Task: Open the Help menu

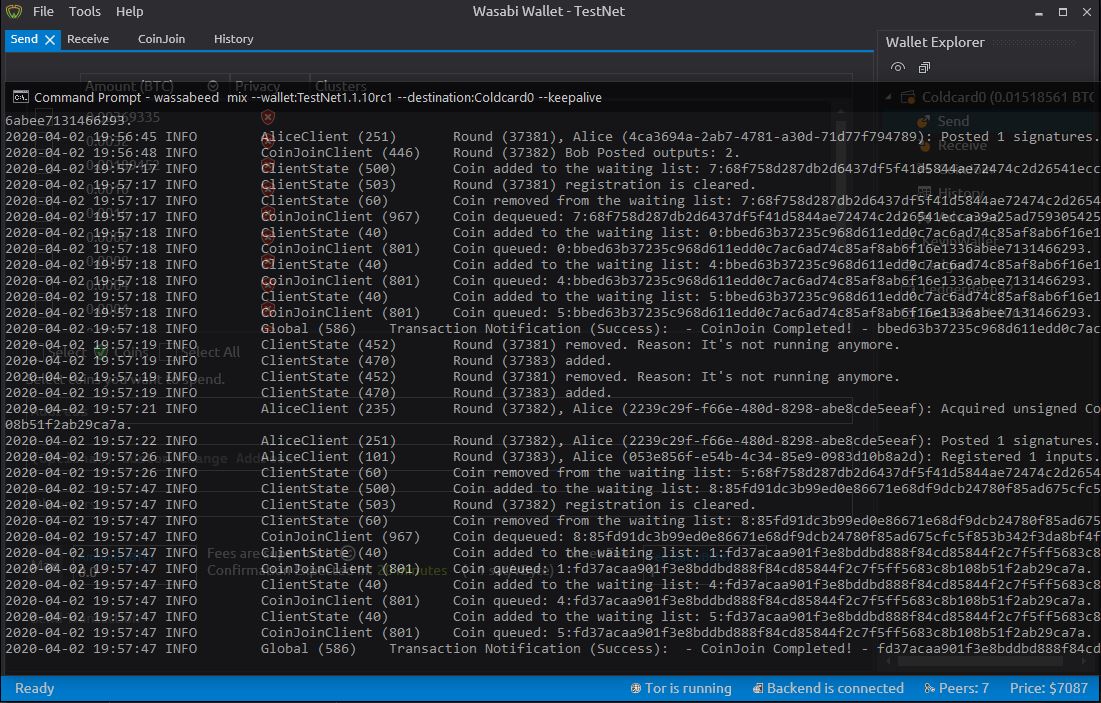Action: pos(129,11)
